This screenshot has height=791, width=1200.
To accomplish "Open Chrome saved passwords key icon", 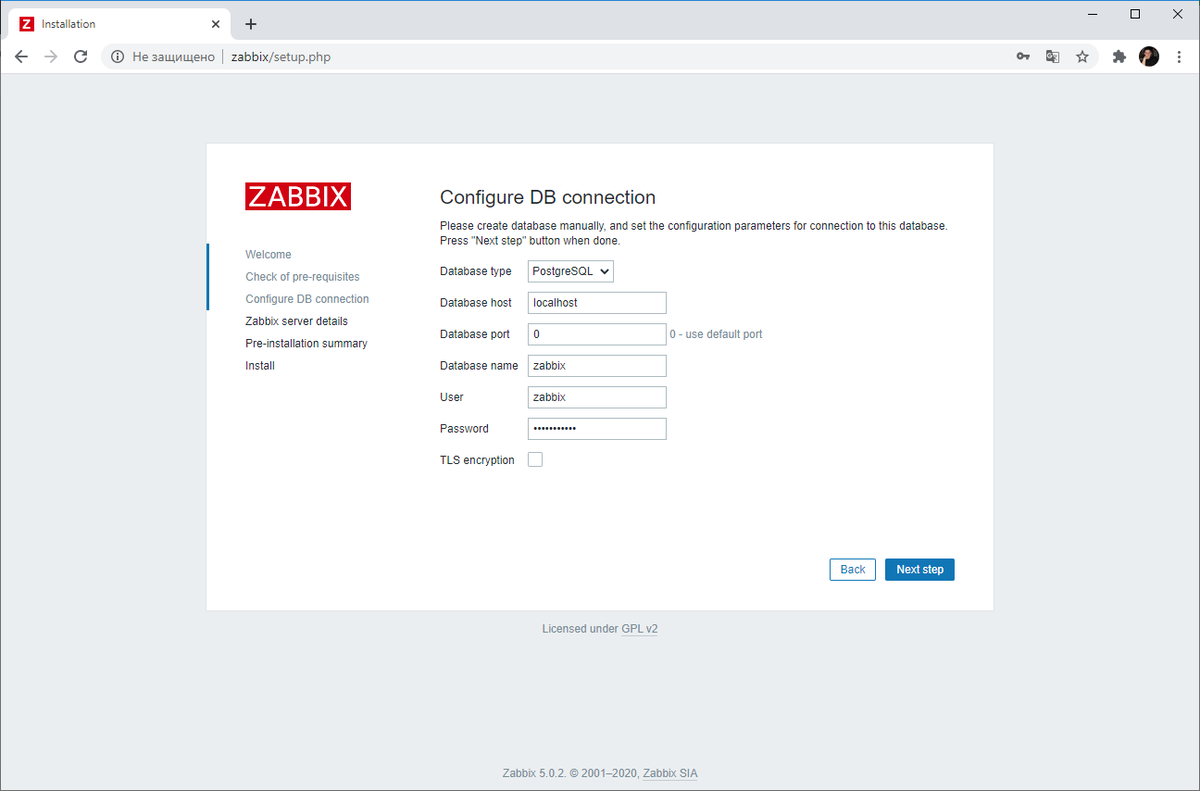I will pos(1022,57).
